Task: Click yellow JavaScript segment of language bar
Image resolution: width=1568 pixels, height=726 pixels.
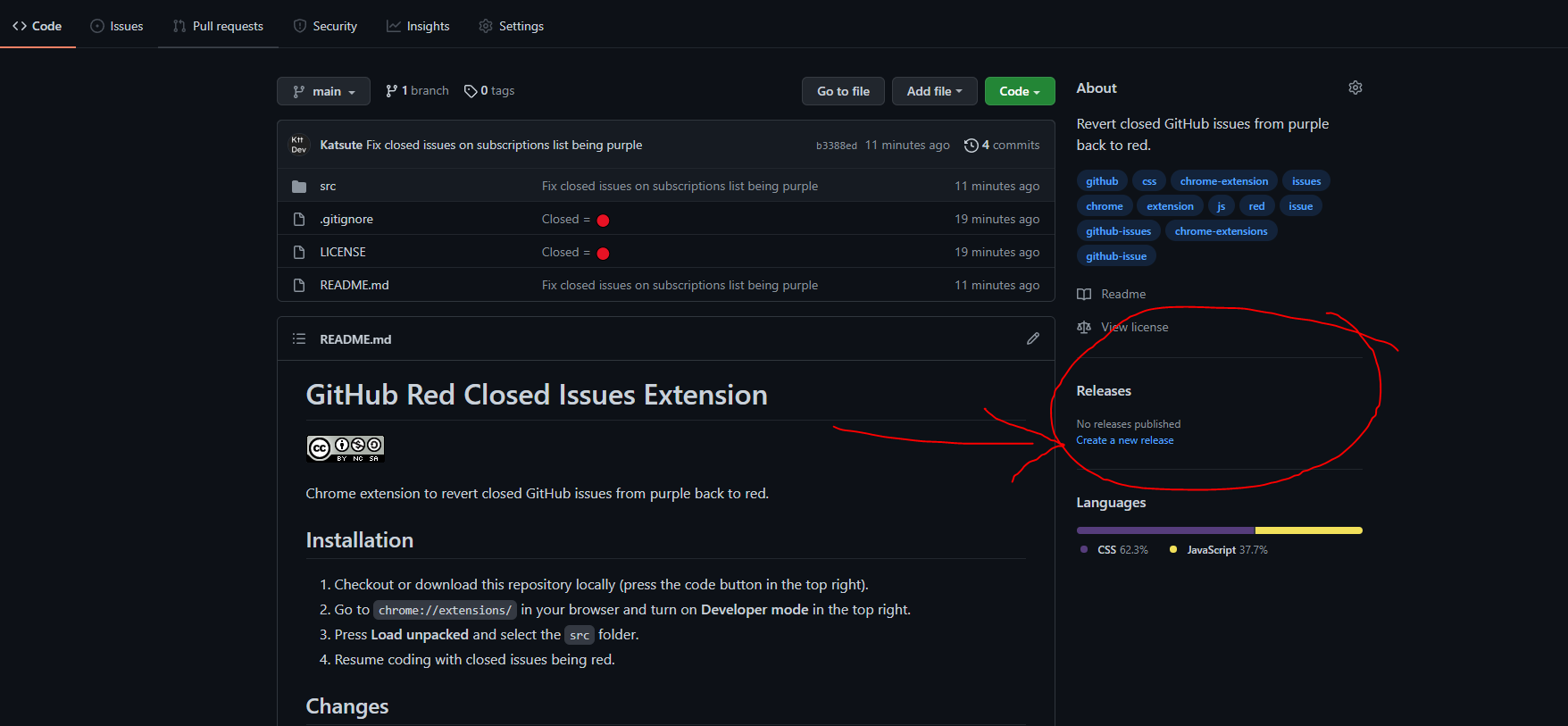Action: 1309,530
